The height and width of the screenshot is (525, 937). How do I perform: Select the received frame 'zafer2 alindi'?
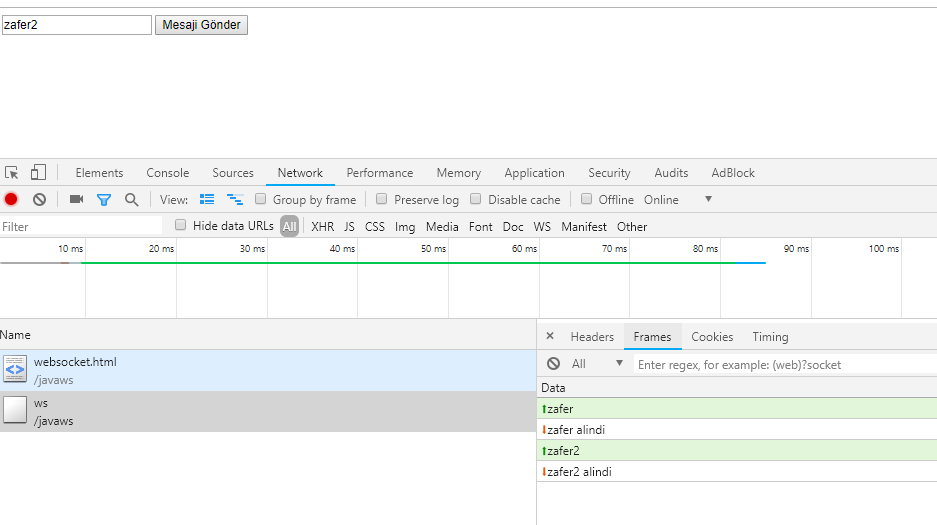coord(737,471)
